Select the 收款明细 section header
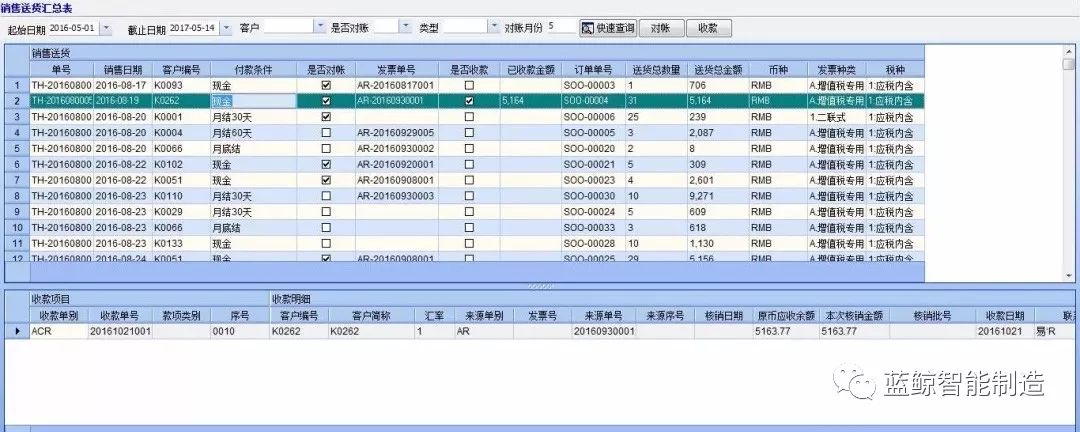The height and width of the screenshot is (432, 1080). 296,299
